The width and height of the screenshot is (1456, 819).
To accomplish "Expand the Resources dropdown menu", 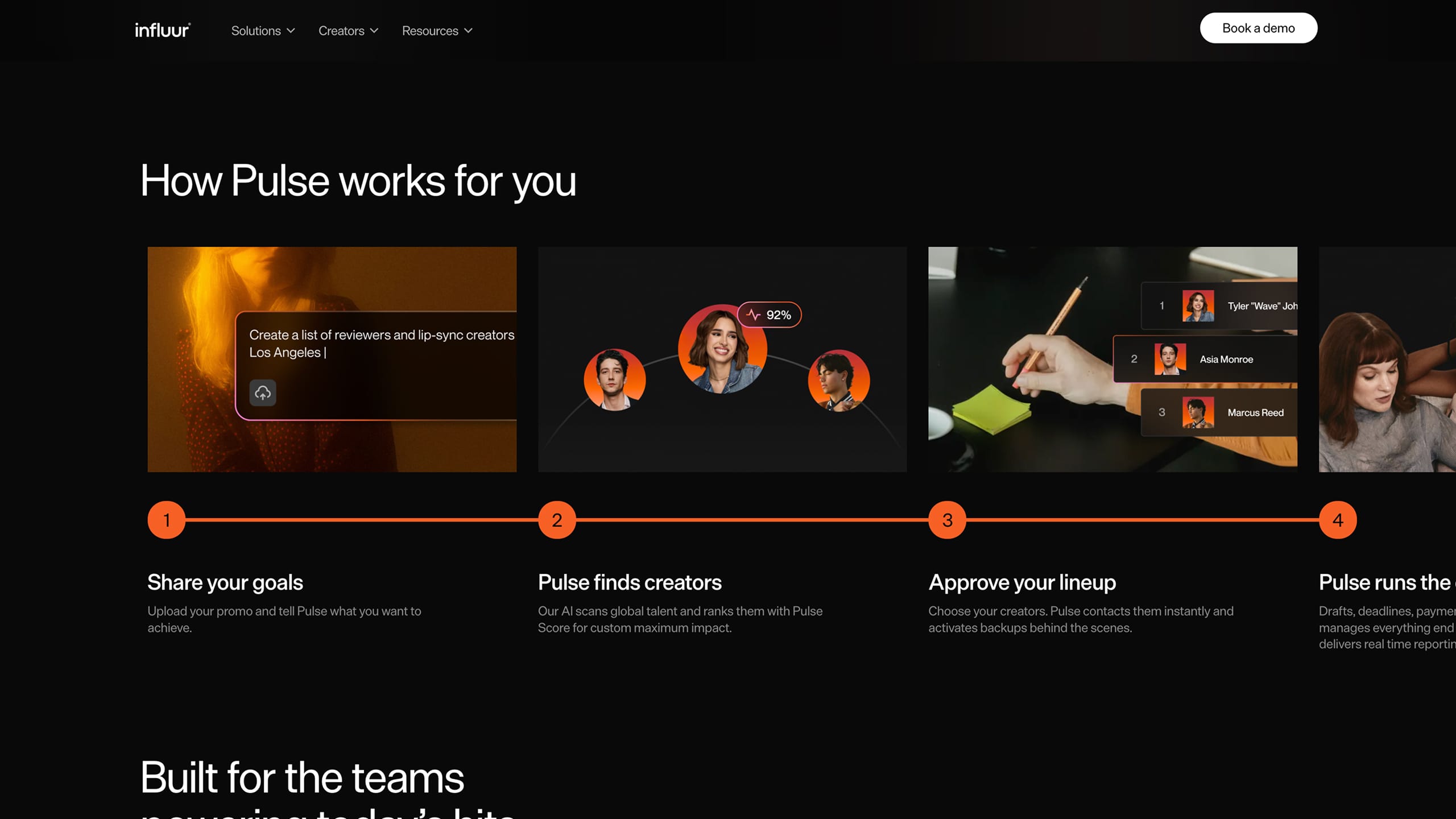I will click(x=437, y=31).
